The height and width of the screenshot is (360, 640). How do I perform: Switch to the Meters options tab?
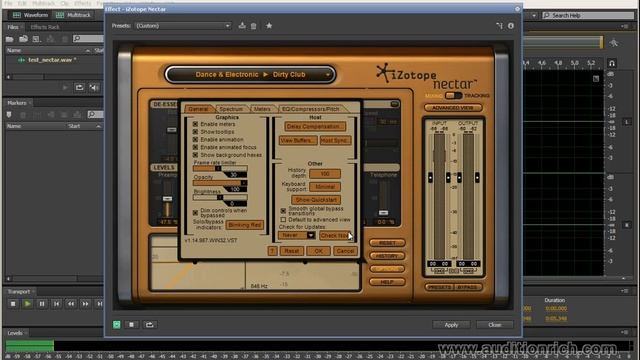pos(262,109)
